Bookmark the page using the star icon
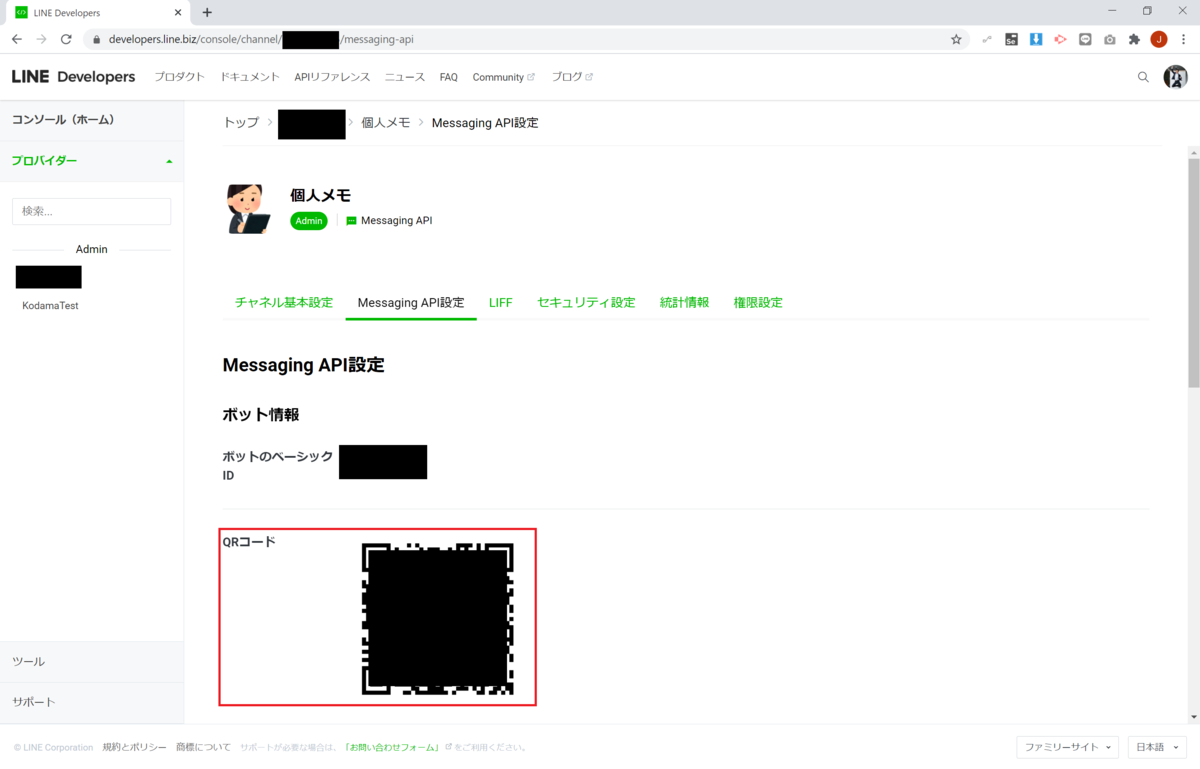Image resolution: width=1200 pixels, height=769 pixels. click(956, 39)
